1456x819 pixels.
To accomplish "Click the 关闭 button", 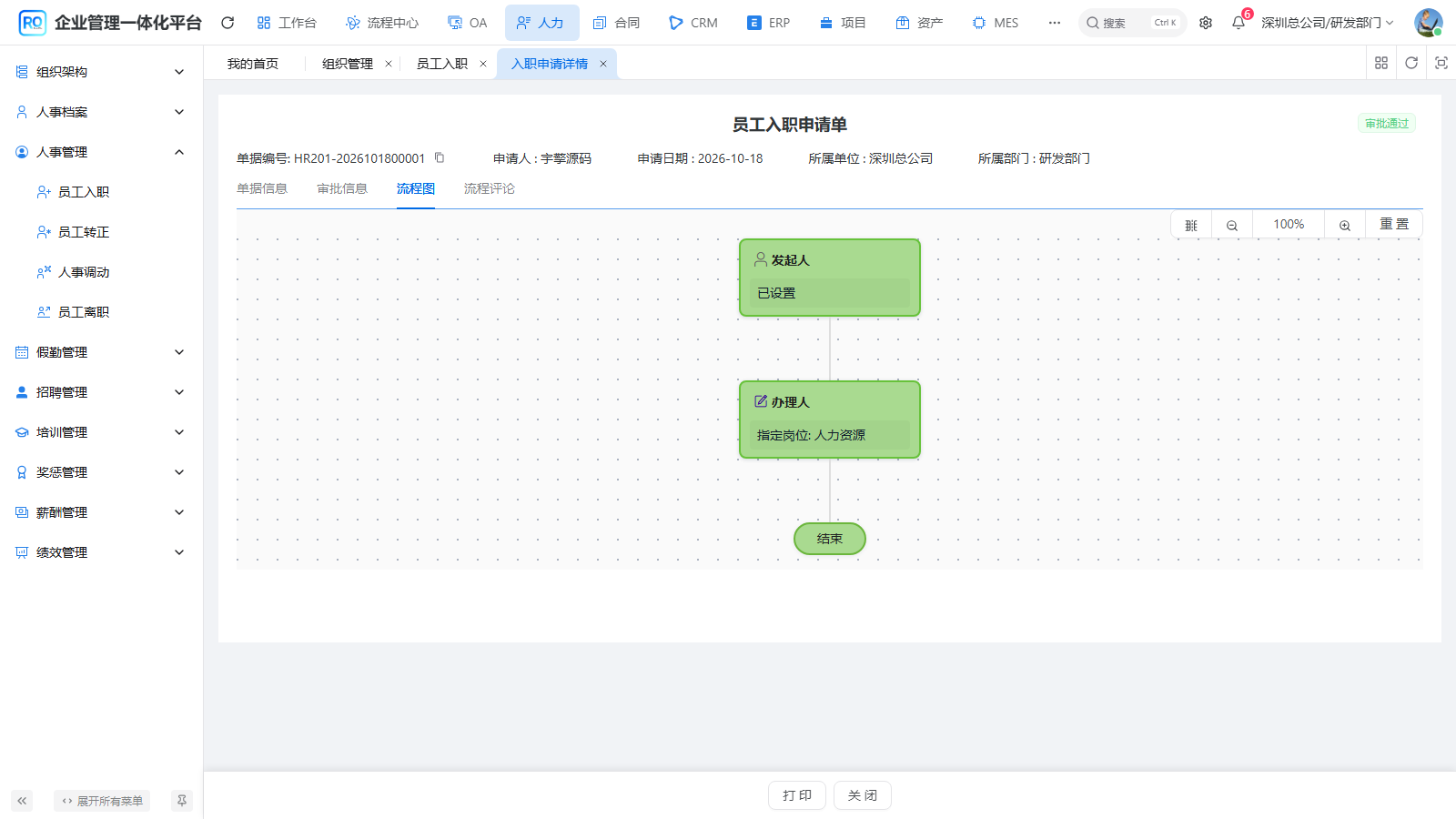I will pyautogui.click(x=863, y=795).
